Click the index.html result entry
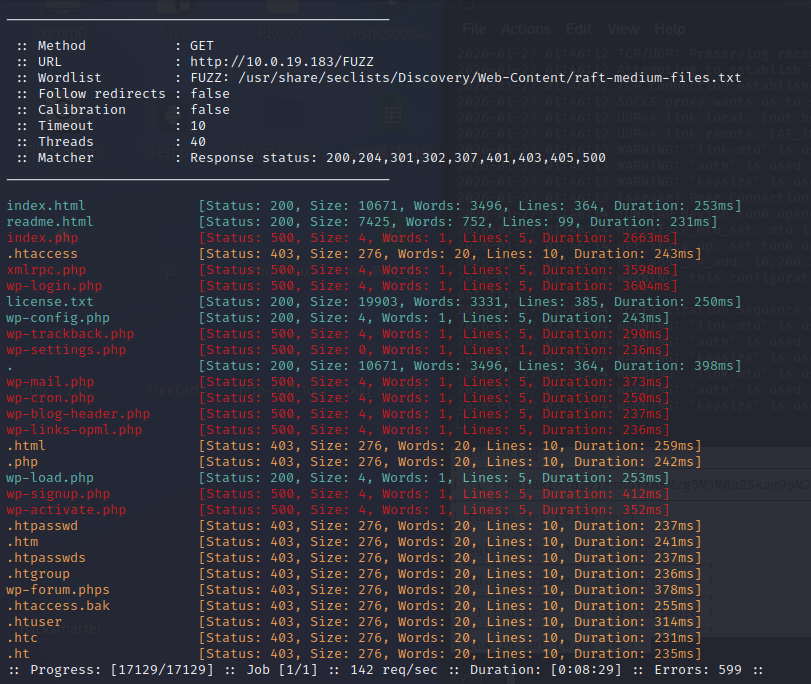The width and height of the screenshot is (811, 684). point(46,206)
